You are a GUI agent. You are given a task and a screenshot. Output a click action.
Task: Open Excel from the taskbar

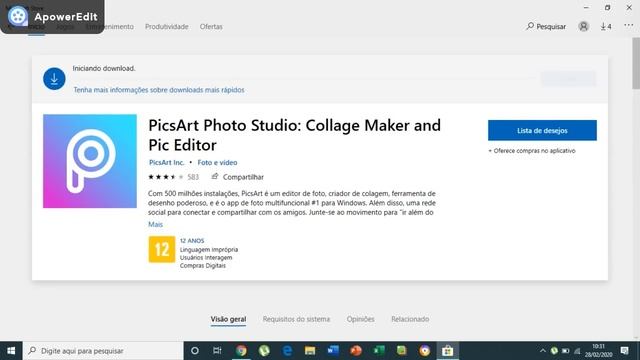tap(379, 351)
